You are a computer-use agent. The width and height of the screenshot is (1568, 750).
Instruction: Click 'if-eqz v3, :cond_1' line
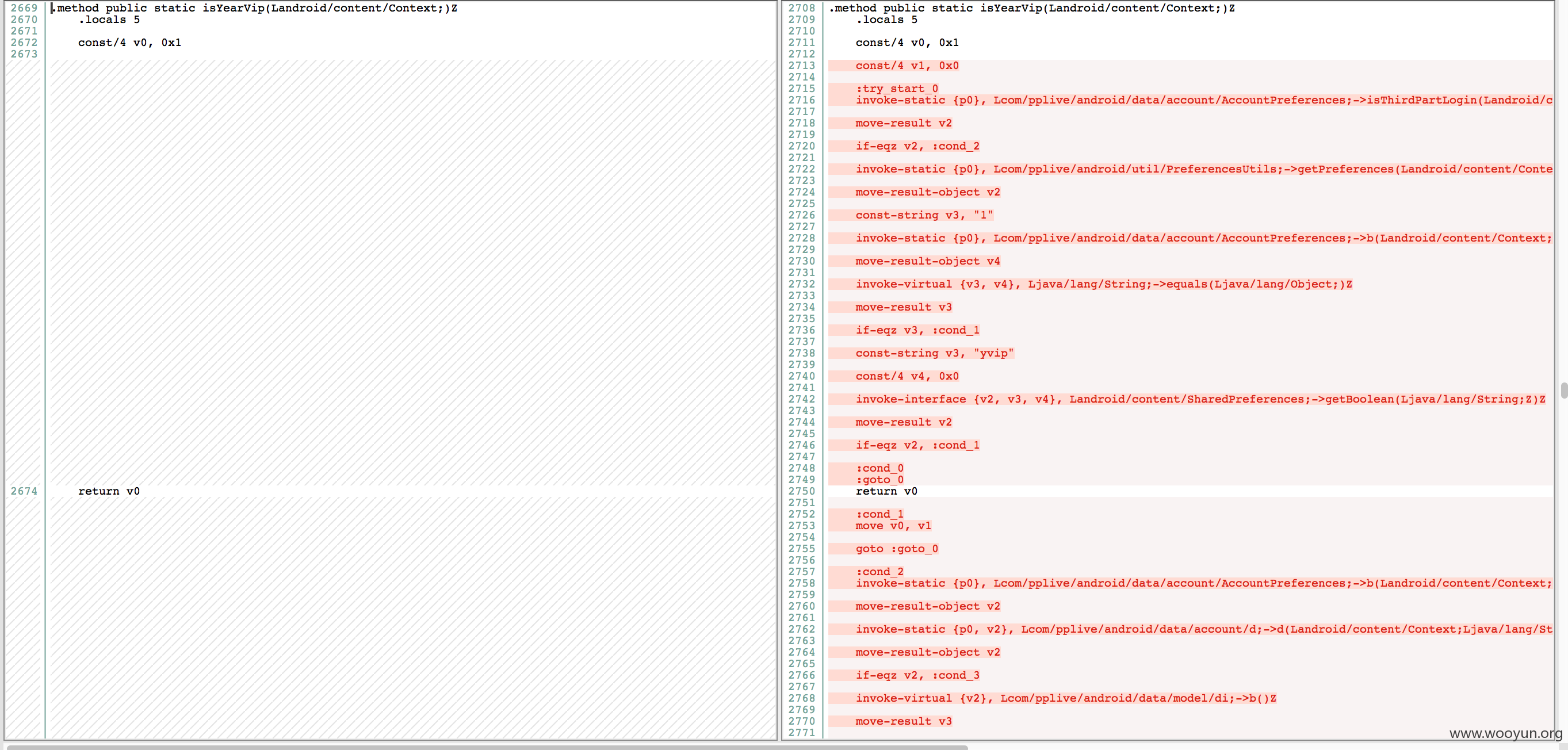coord(917,331)
